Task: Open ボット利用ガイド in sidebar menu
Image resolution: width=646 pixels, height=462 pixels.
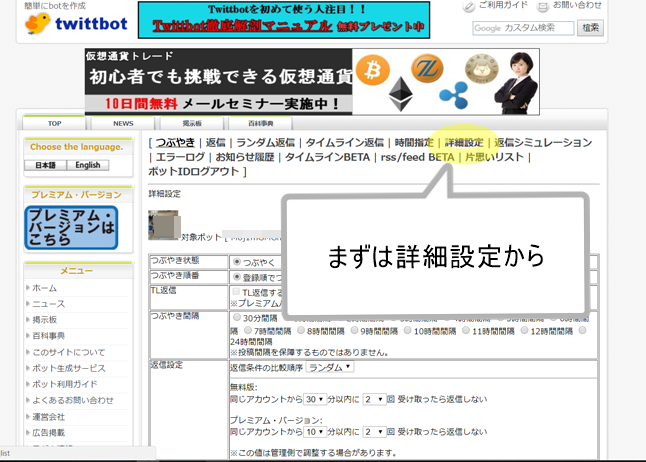Action: [65, 384]
